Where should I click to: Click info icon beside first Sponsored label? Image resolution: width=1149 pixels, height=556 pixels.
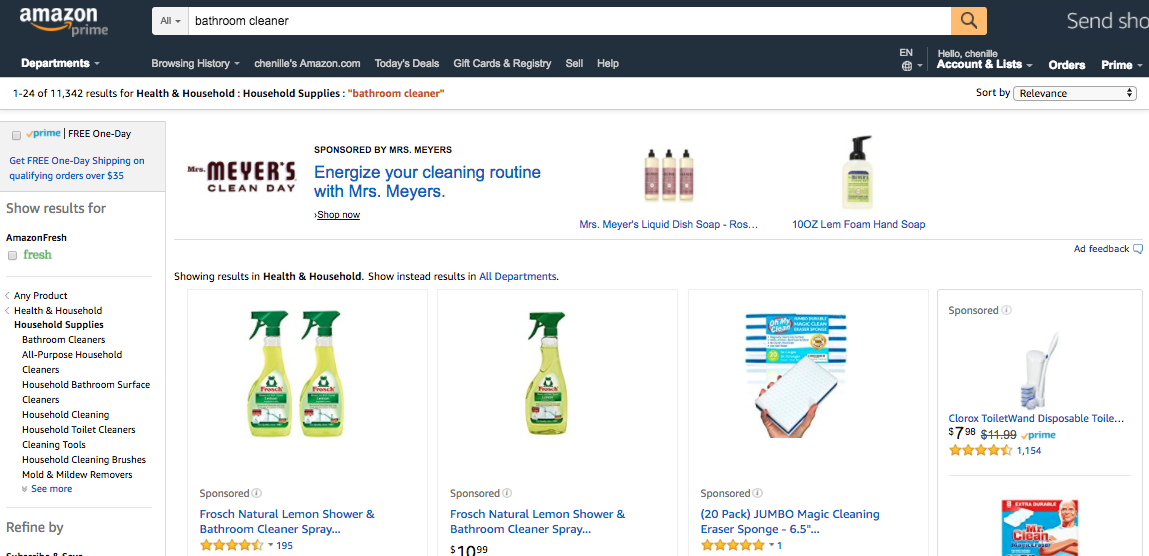[x=257, y=493]
